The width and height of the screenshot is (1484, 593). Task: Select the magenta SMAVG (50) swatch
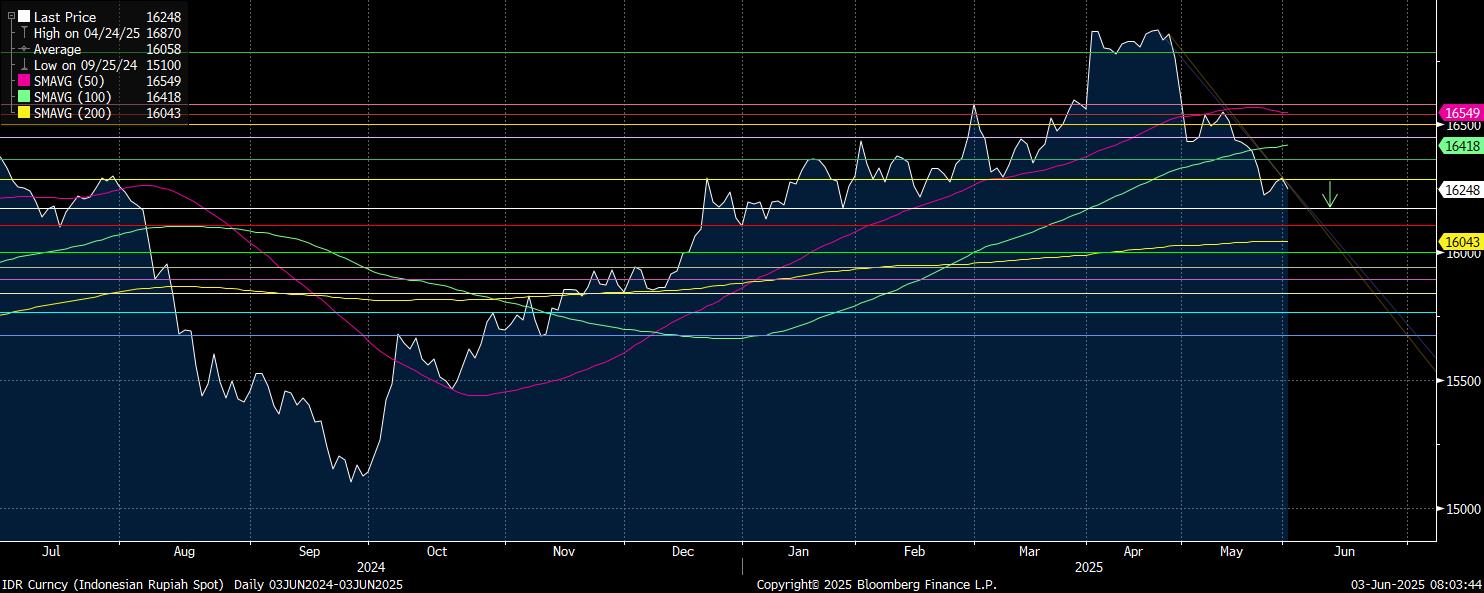[x=24, y=81]
